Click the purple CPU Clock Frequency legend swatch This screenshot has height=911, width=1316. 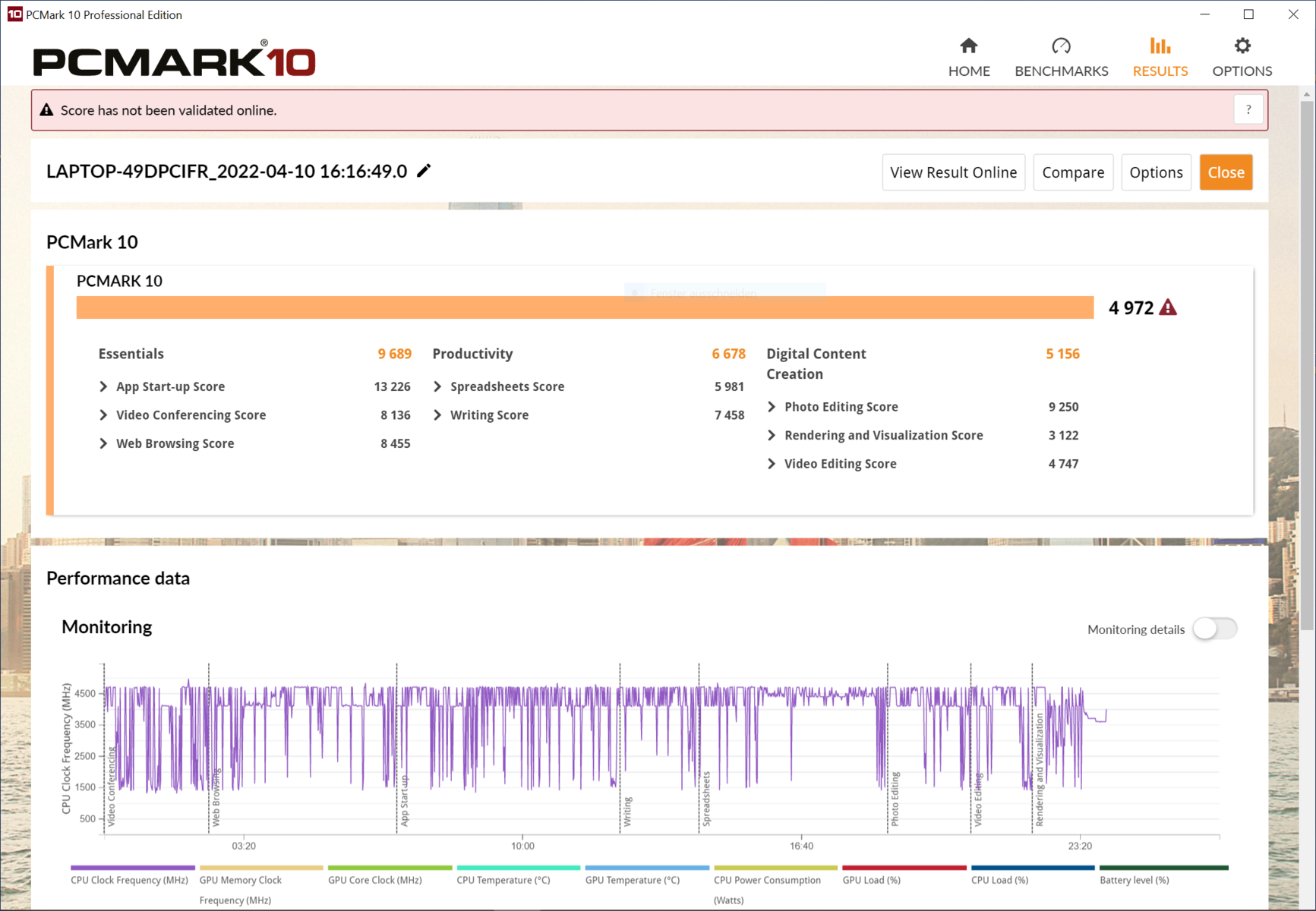point(133,867)
